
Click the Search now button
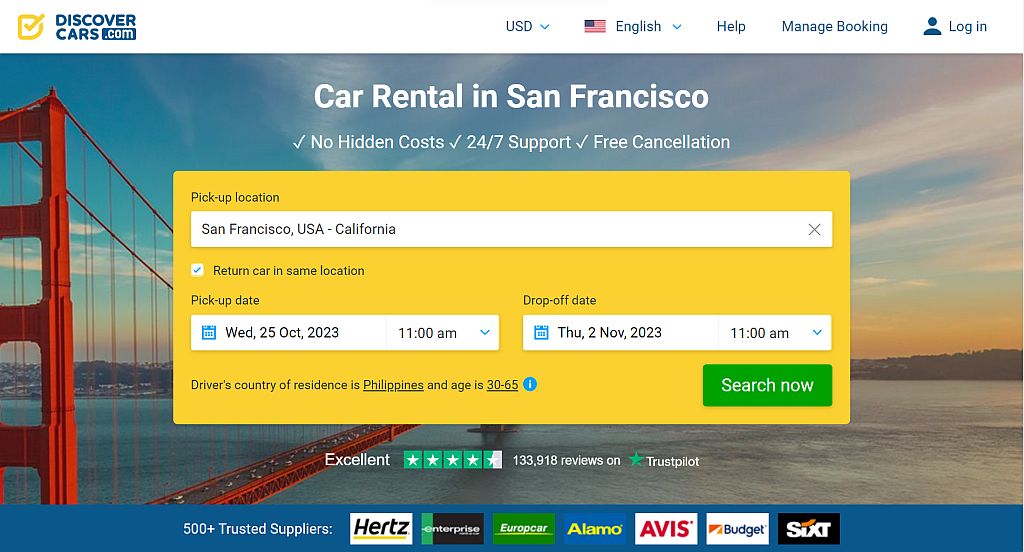pyautogui.click(x=767, y=385)
